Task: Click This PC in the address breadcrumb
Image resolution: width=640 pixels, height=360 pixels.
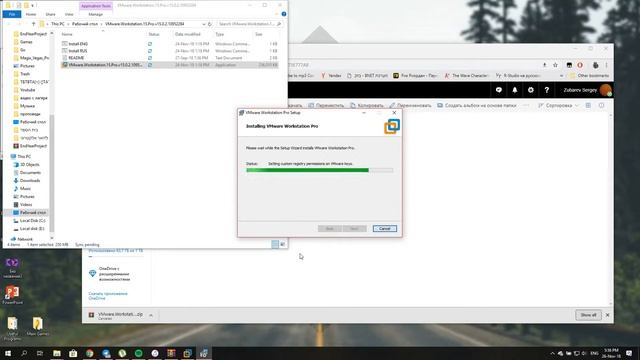Action: coord(58,24)
